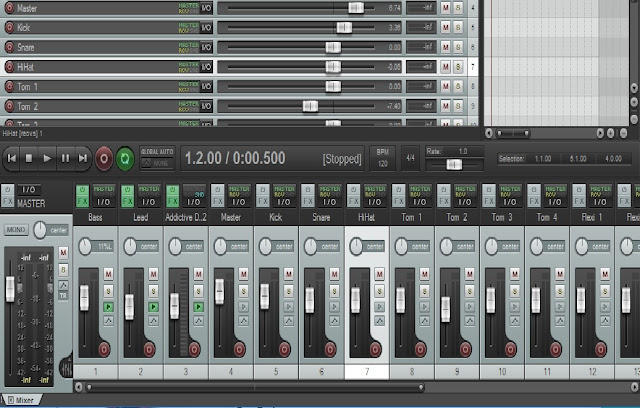Click the HiHat mixer channel volume fader
640x408 pixels.
356,300
